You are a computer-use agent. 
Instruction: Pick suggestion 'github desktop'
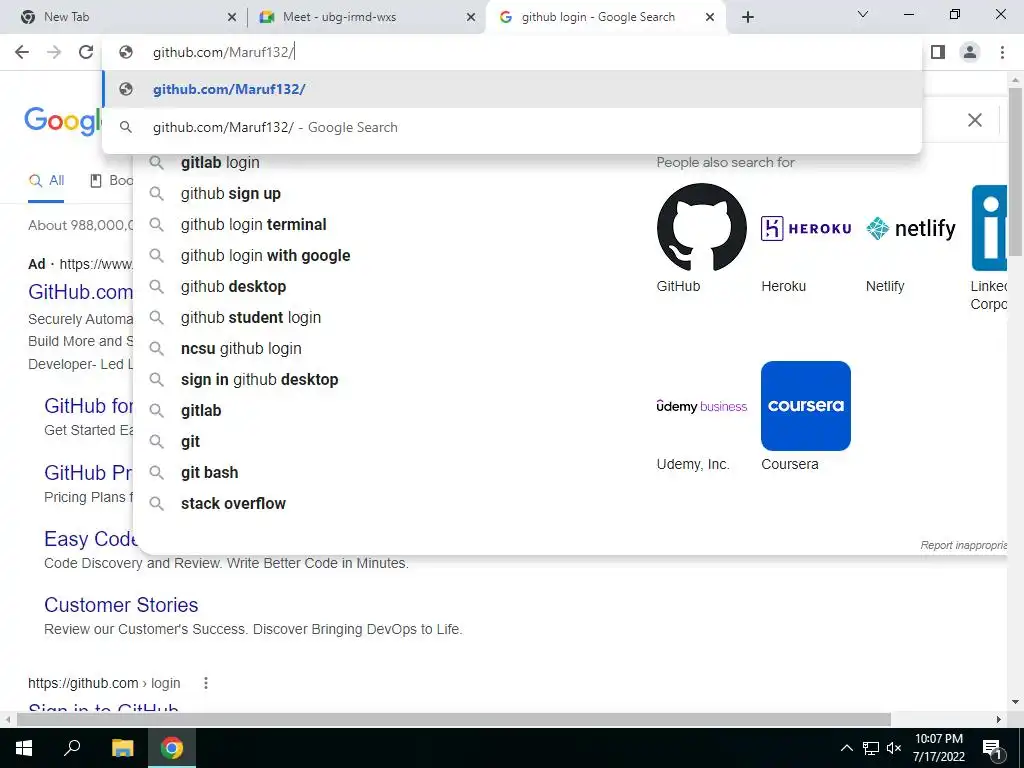(233, 287)
